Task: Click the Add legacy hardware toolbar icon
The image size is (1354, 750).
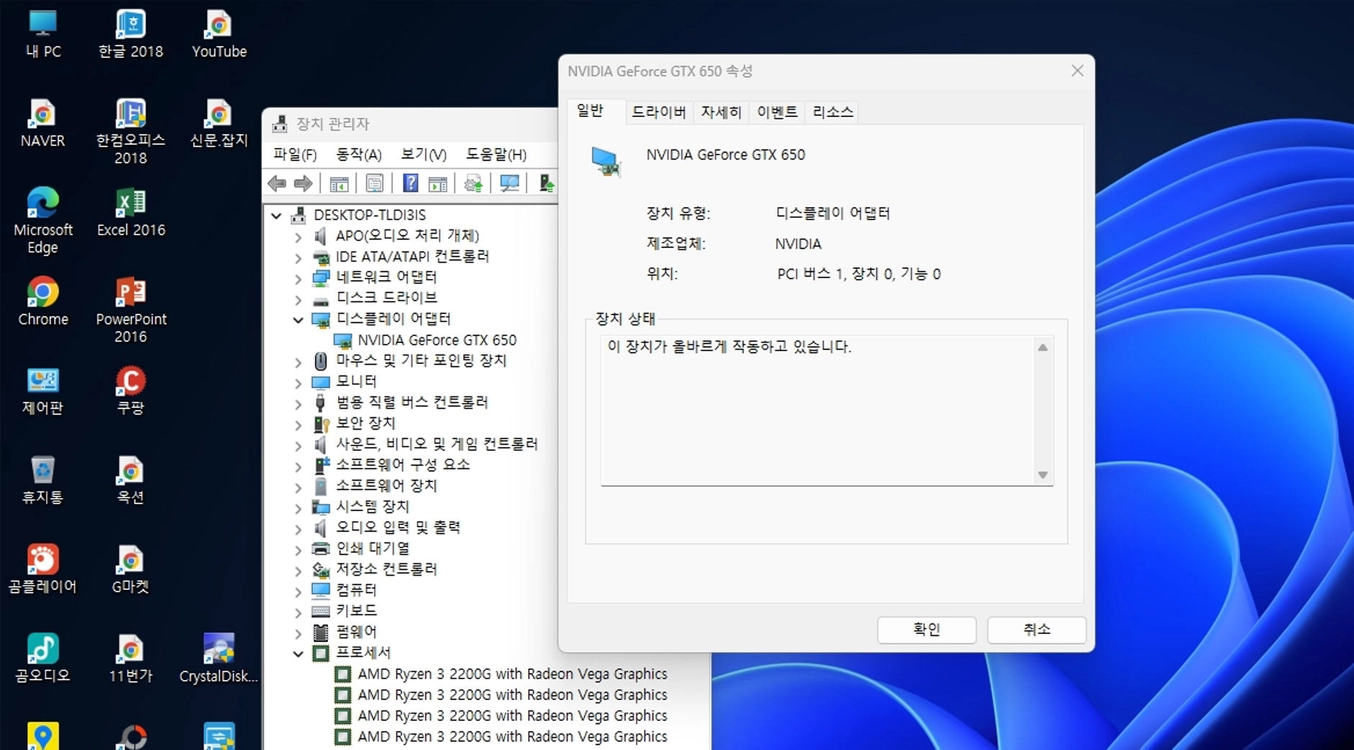Action: point(546,183)
